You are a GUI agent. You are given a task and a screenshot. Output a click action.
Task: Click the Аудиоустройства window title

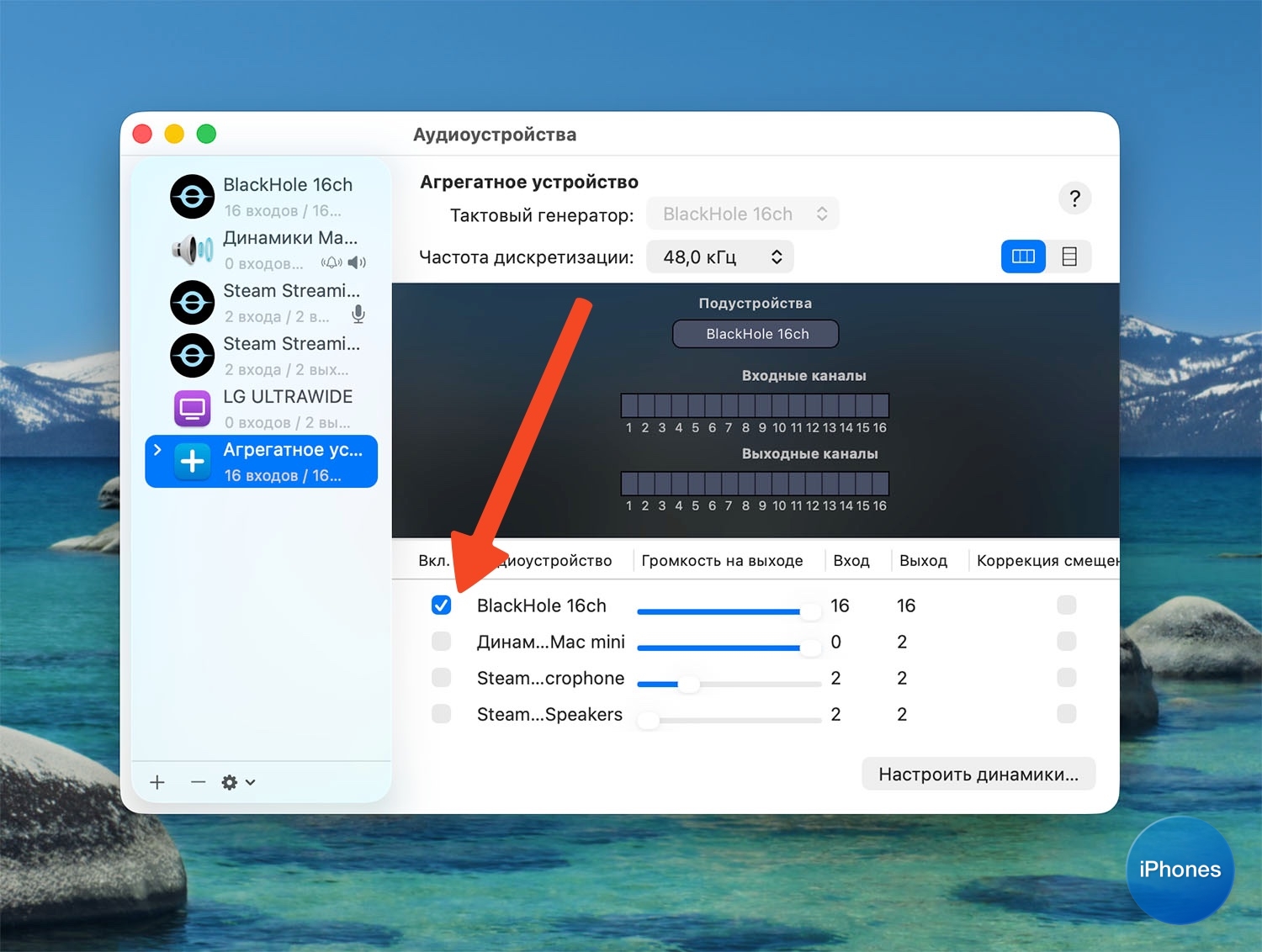495,135
